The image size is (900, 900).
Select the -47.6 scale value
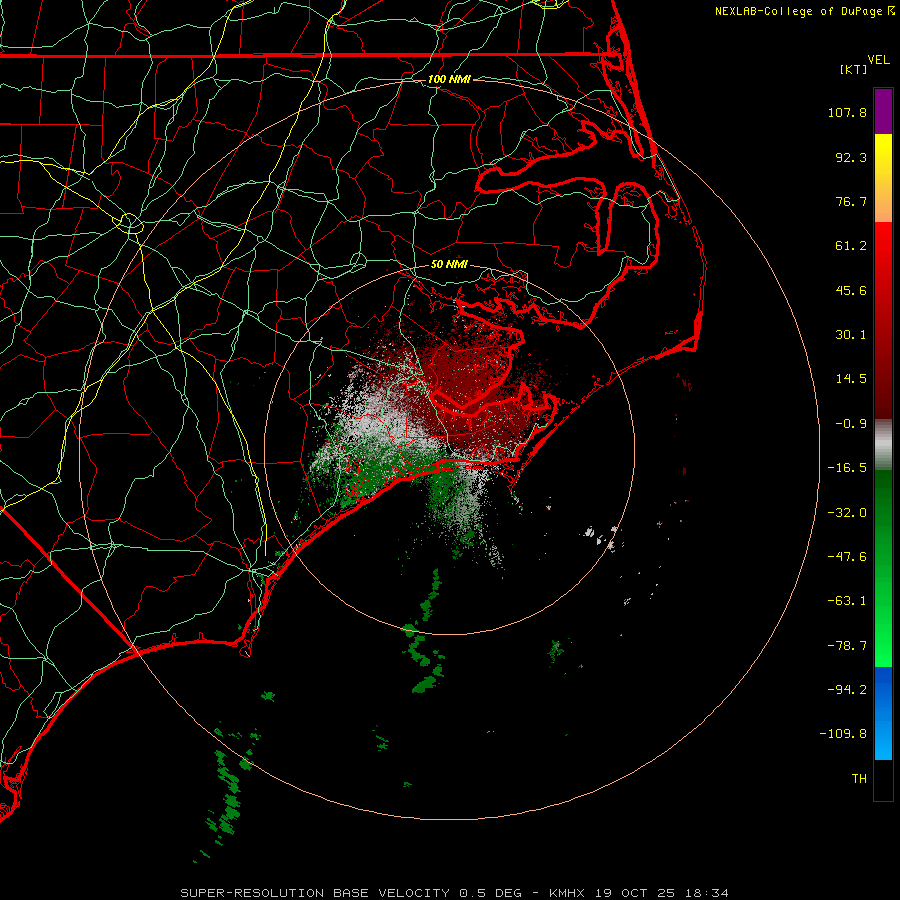(847, 557)
